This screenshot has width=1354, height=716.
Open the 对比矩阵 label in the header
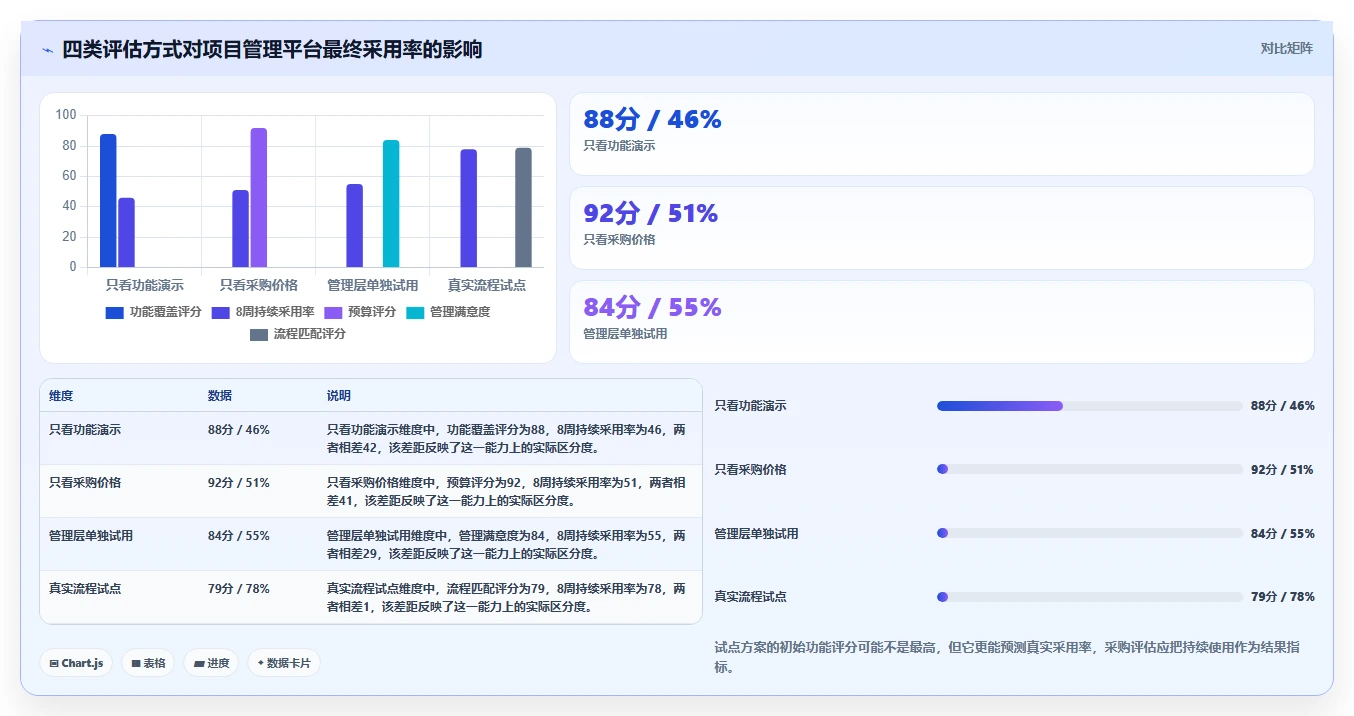pos(1286,48)
